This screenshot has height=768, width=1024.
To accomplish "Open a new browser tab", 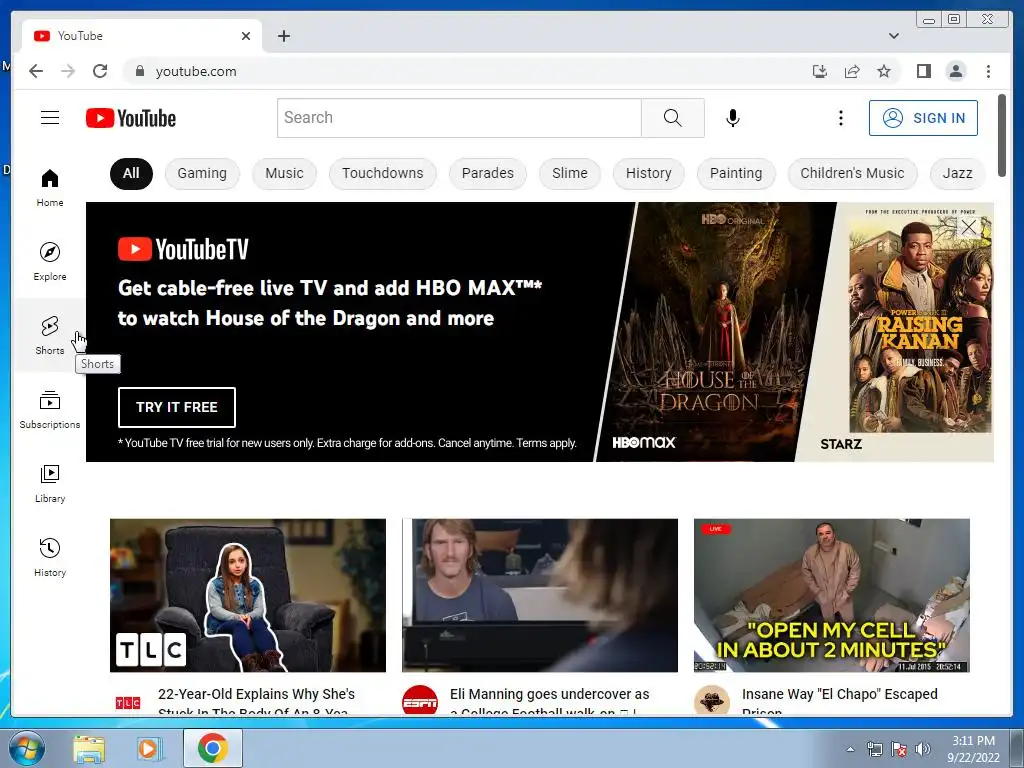I will [283, 36].
